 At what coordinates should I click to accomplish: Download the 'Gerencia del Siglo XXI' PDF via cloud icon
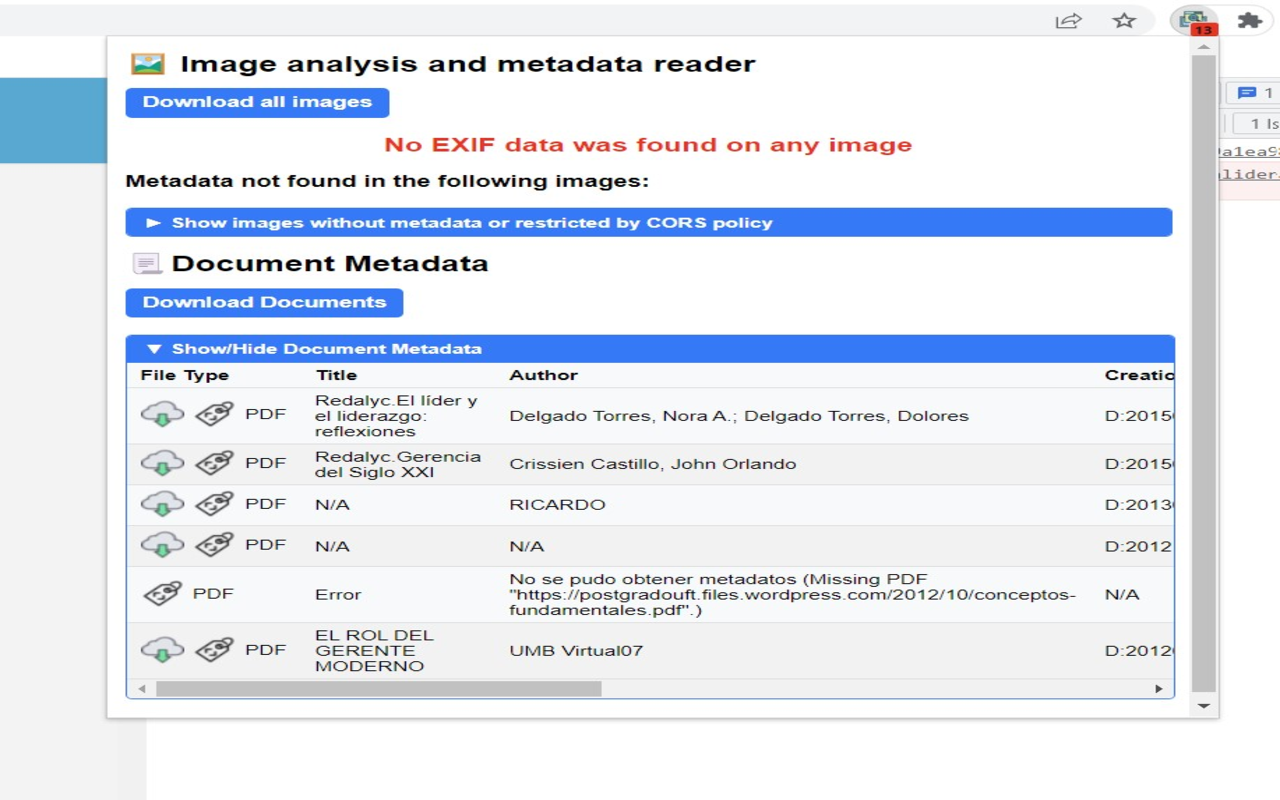click(162, 463)
